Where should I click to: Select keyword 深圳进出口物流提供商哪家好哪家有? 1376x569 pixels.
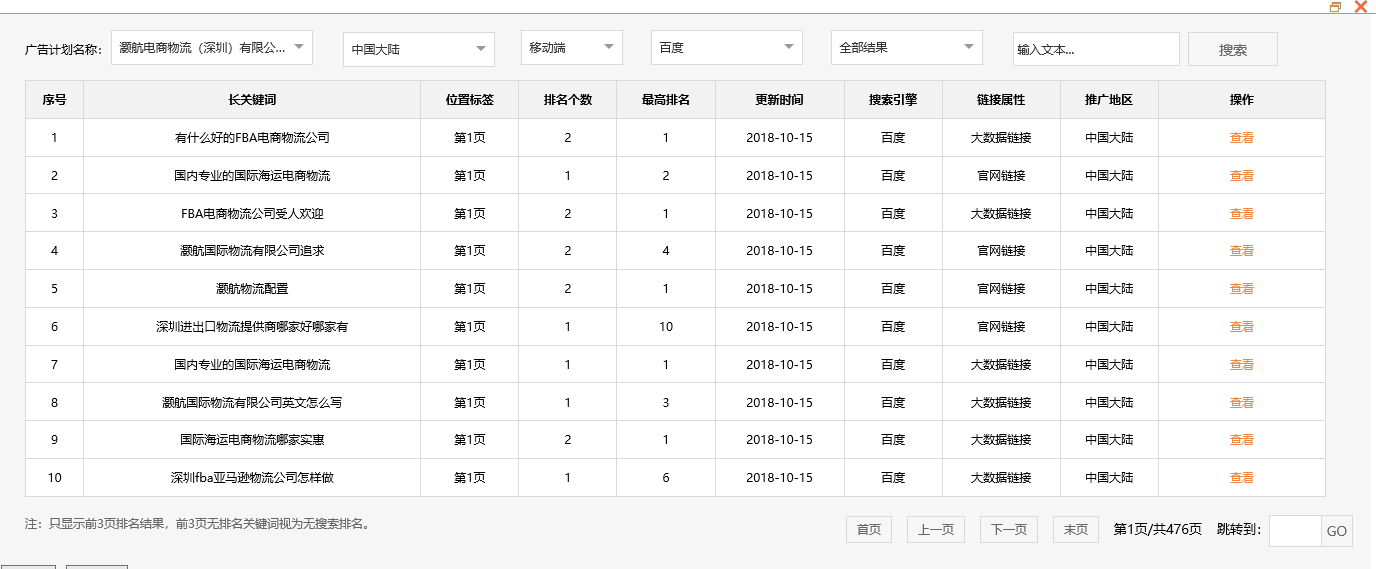pyautogui.click(x=252, y=327)
